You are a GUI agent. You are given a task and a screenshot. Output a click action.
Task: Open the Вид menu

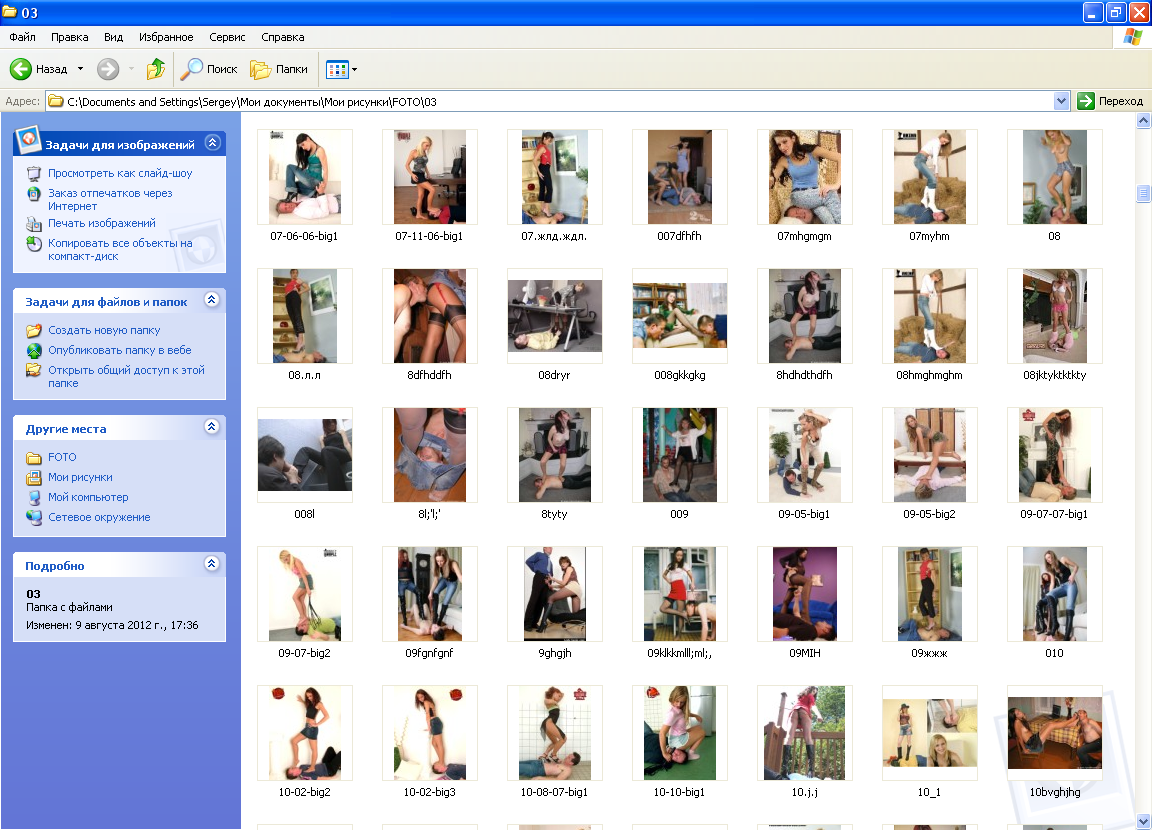point(113,37)
